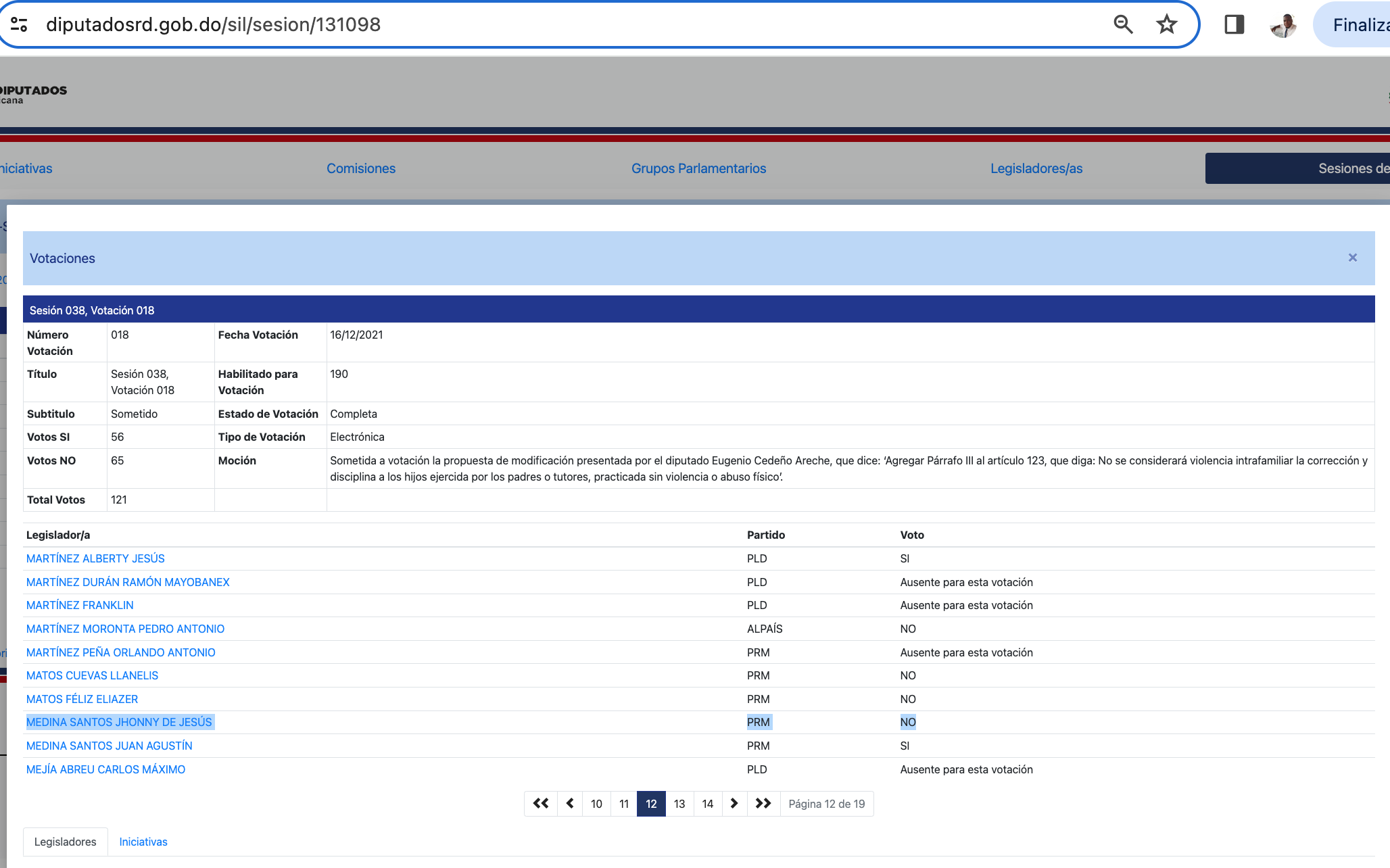Open the Iniciativas navigation menu item
The height and width of the screenshot is (868, 1390).
click(26, 168)
